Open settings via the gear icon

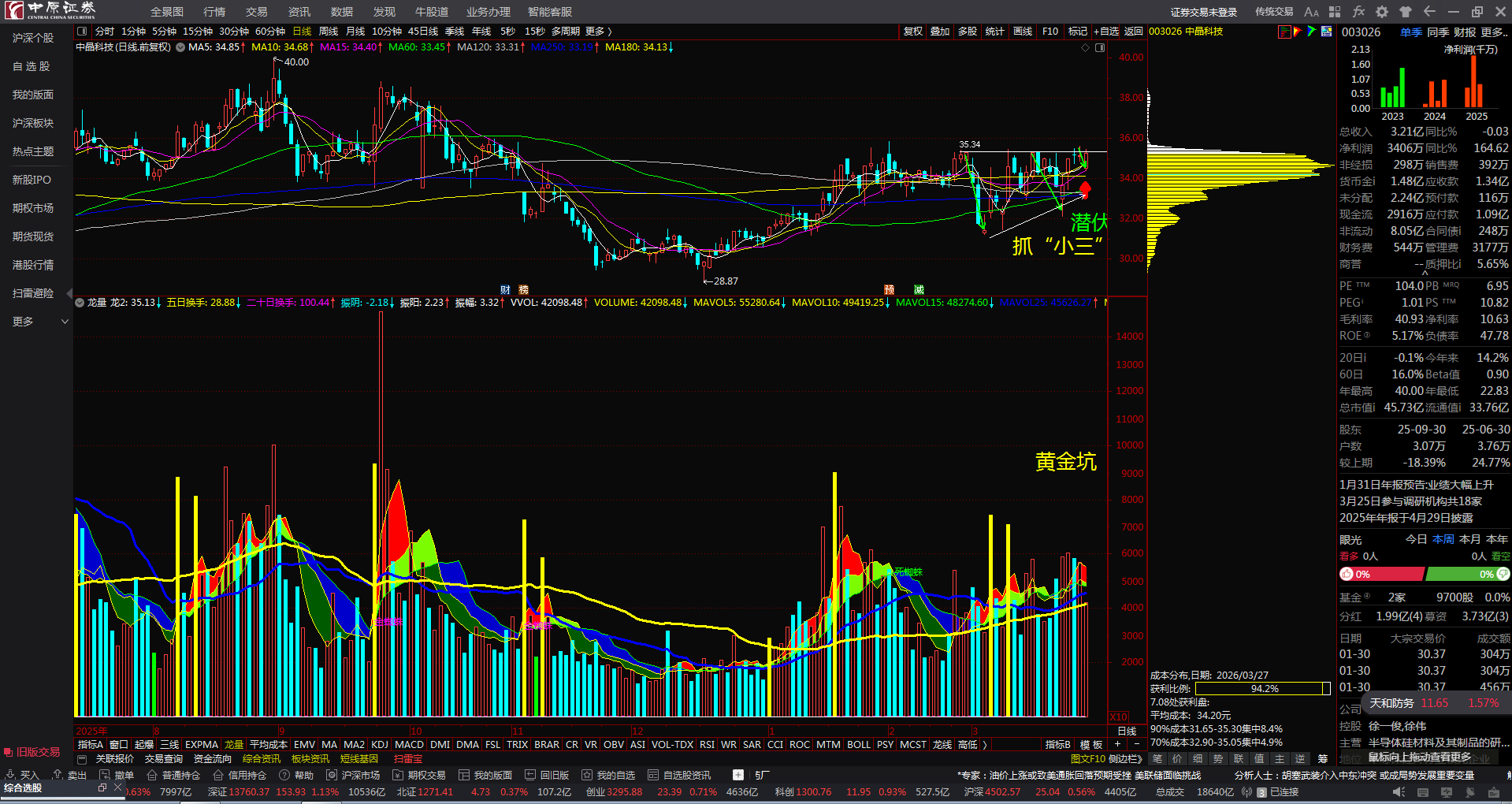(1382, 12)
